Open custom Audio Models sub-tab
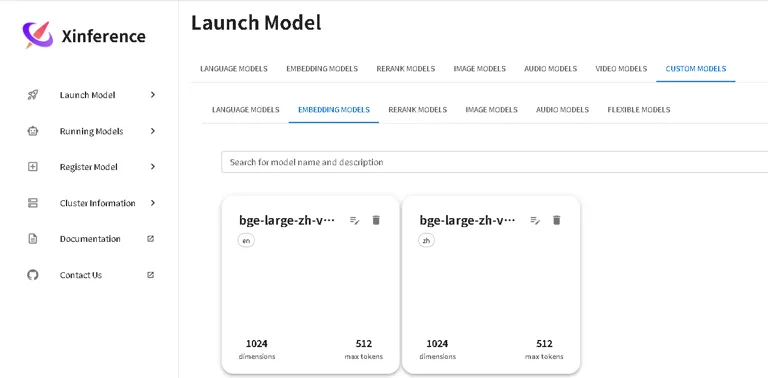The height and width of the screenshot is (378, 769). point(563,110)
